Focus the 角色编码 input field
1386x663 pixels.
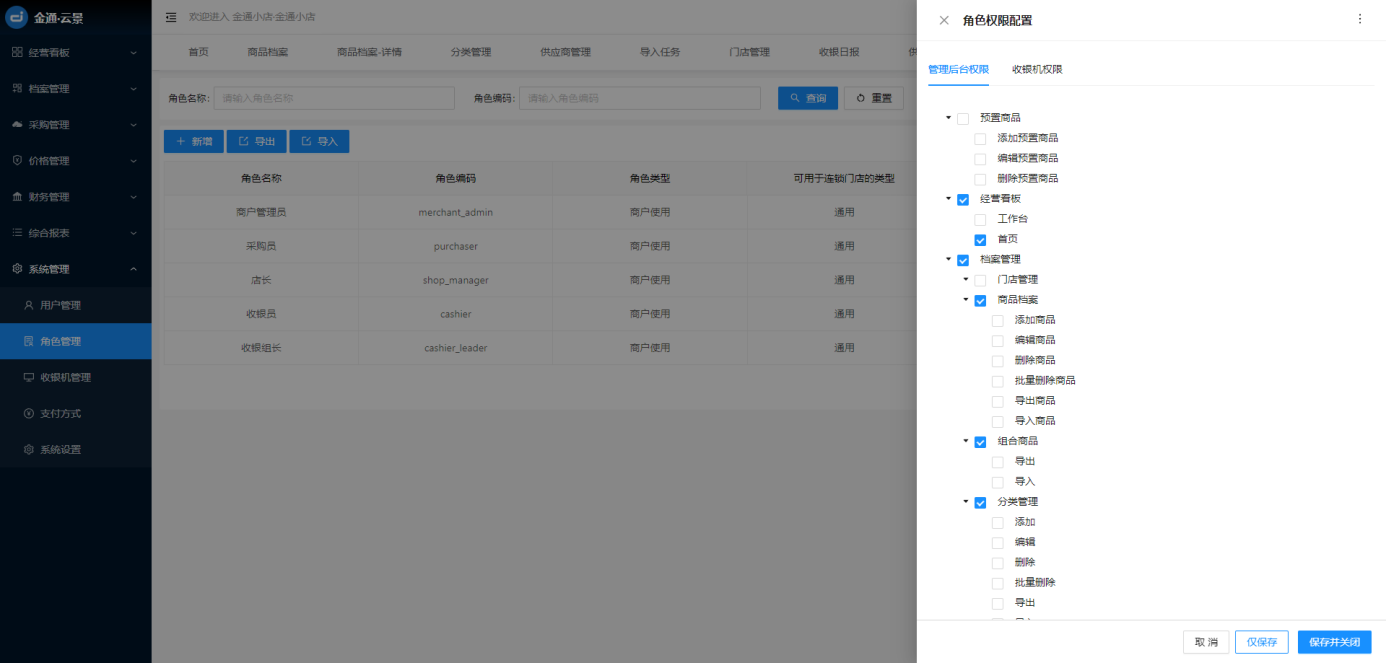(642, 98)
